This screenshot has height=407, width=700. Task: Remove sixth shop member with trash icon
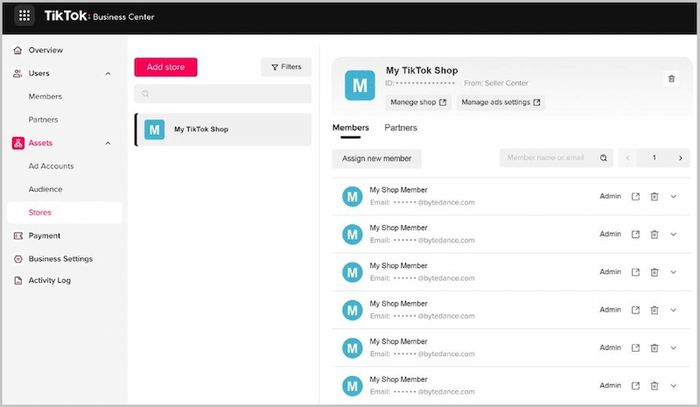tap(654, 386)
